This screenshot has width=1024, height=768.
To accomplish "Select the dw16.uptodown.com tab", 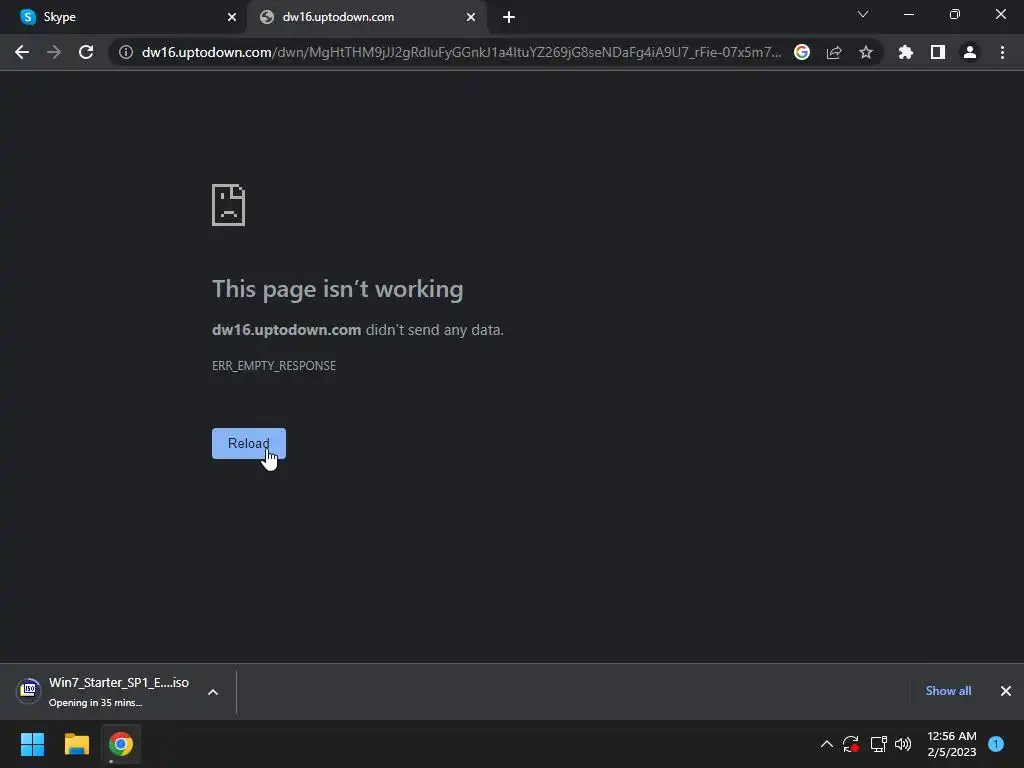I will (367, 17).
